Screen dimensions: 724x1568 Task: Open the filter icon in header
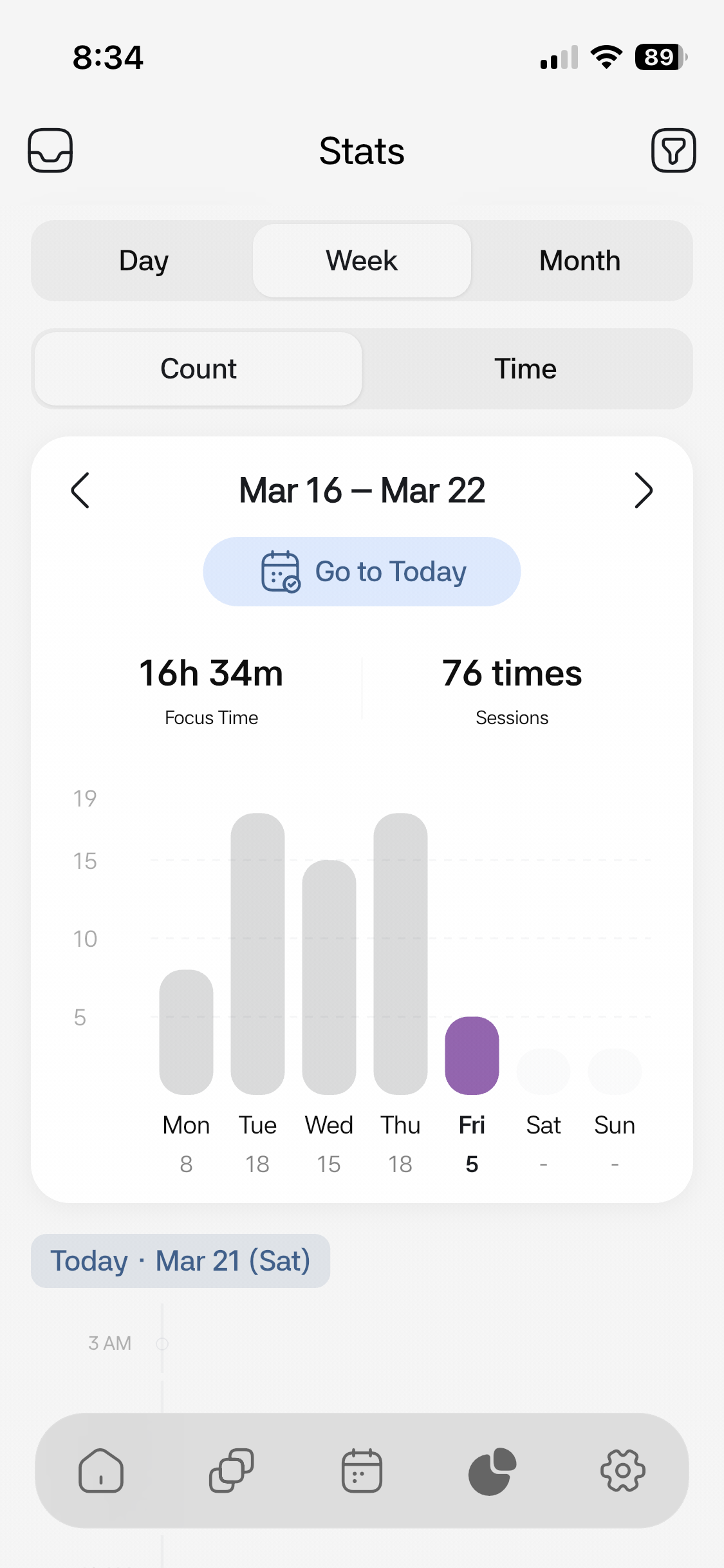pyautogui.click(x=673, y=151)
